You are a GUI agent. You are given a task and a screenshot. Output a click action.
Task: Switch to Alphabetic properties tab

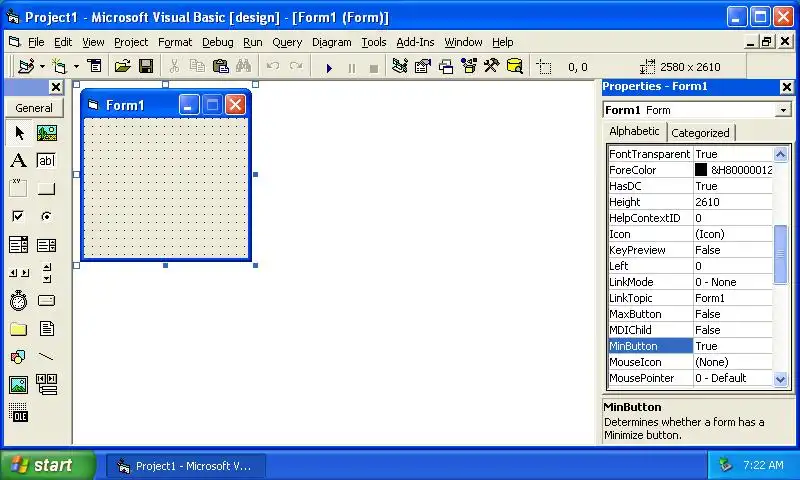pyautogui.click(x=634, y=131)
